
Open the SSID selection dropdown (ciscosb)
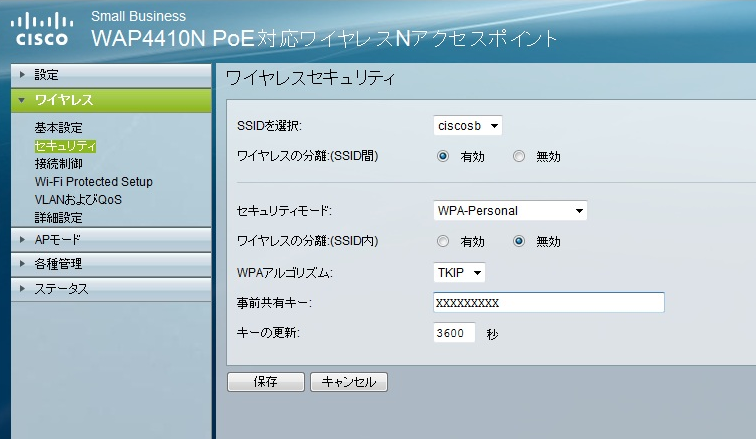click(468, 126)
